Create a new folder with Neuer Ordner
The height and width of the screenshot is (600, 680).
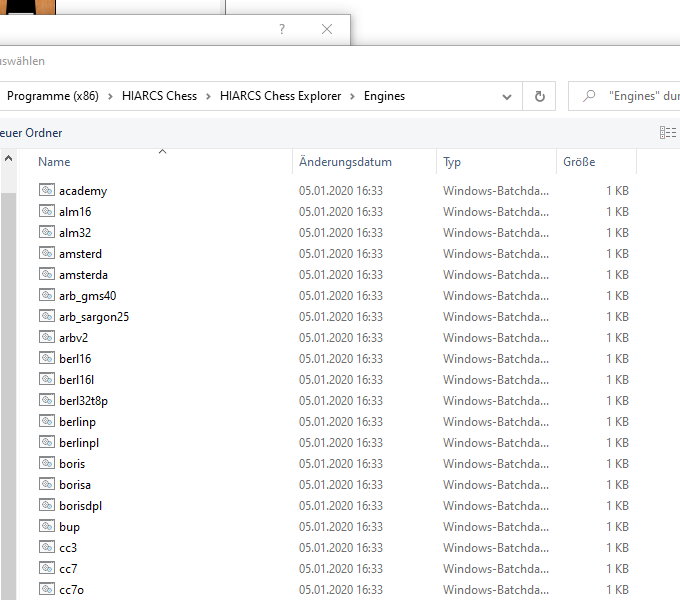pyautogui.click(x=31, y=133)
